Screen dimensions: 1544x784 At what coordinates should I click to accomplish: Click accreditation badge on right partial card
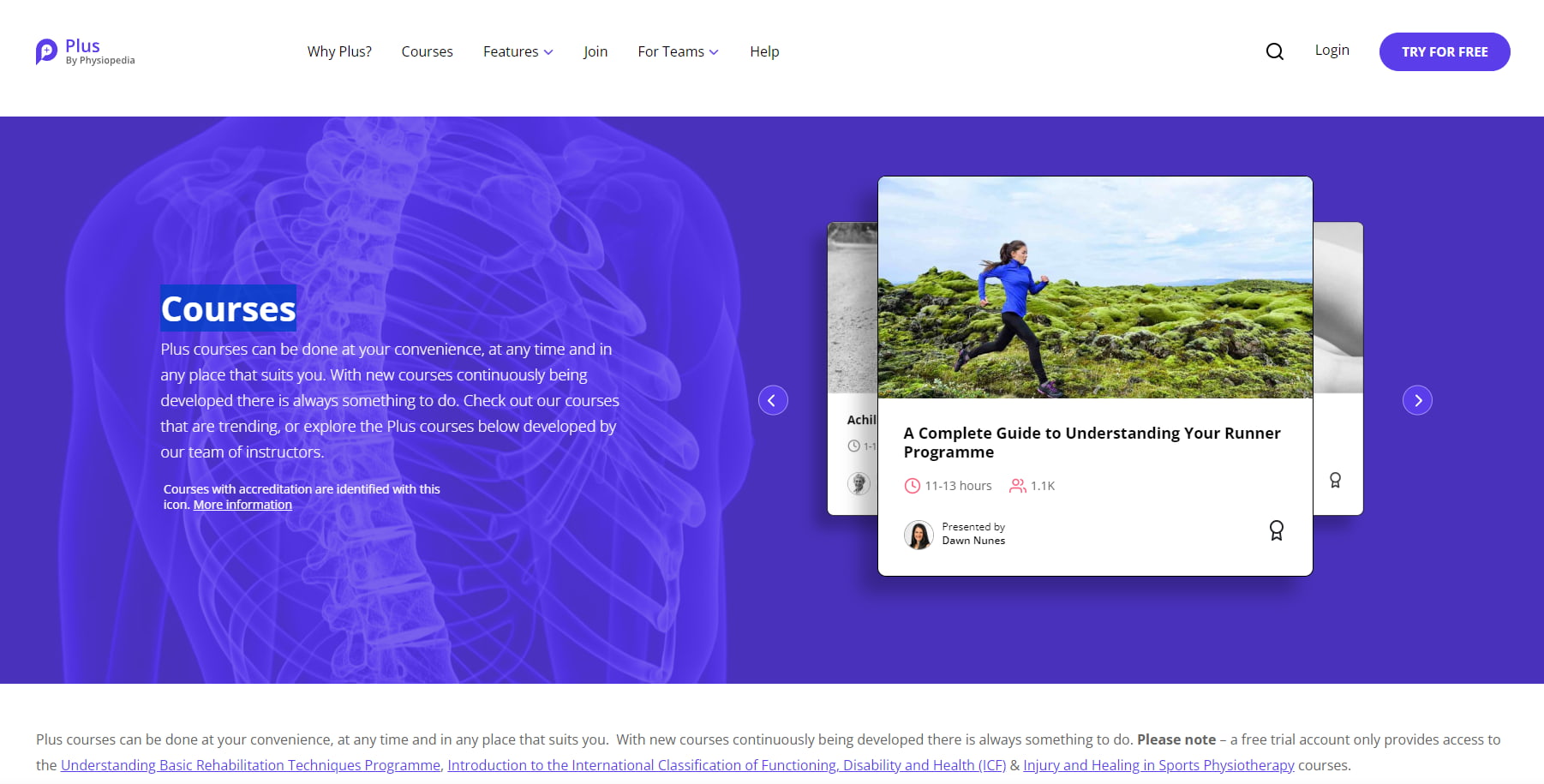coord(1335,481)
